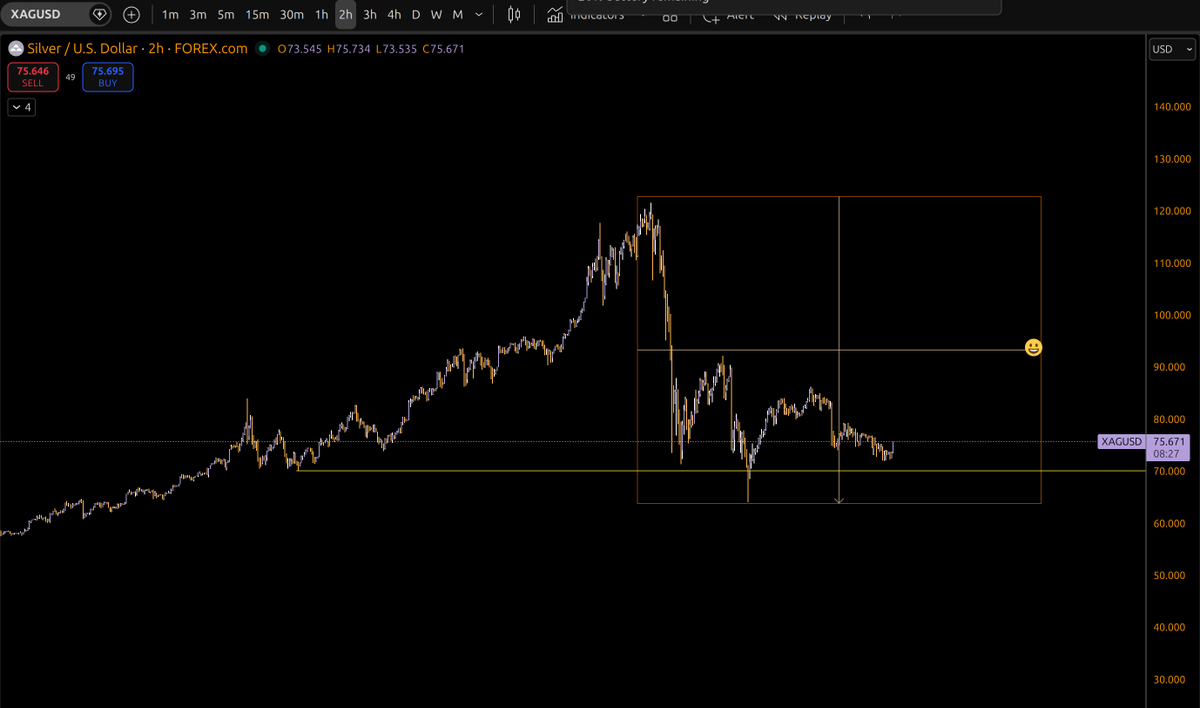Click the open value O73.545
This screenshot has height=708, width=1200.
click(300, 48)
